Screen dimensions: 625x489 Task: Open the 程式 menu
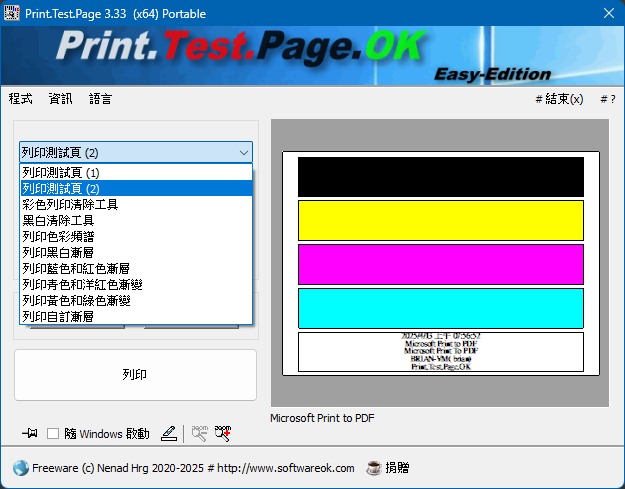[x=21, y=99]
